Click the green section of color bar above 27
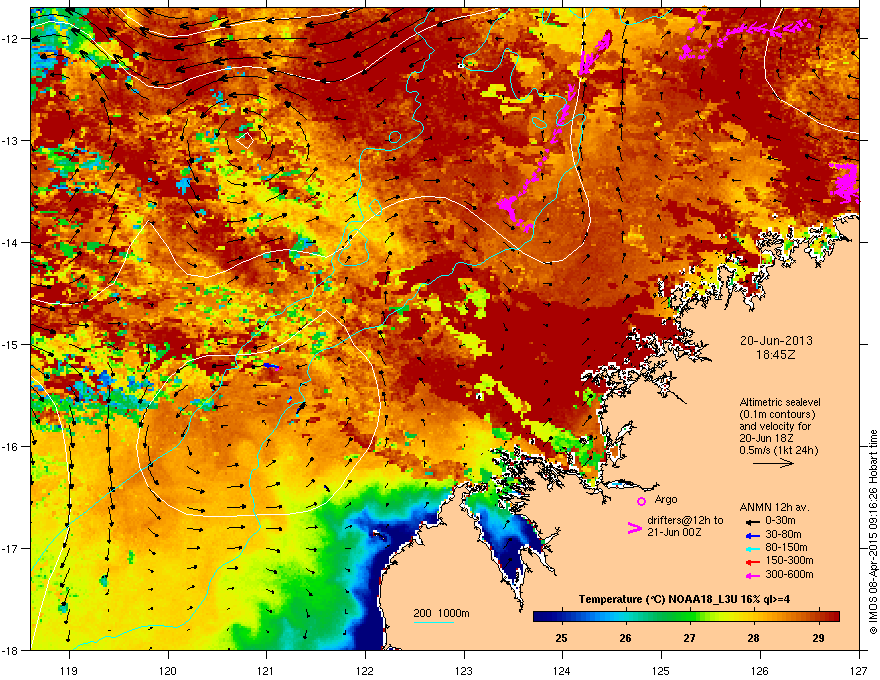 click(690, 616)
